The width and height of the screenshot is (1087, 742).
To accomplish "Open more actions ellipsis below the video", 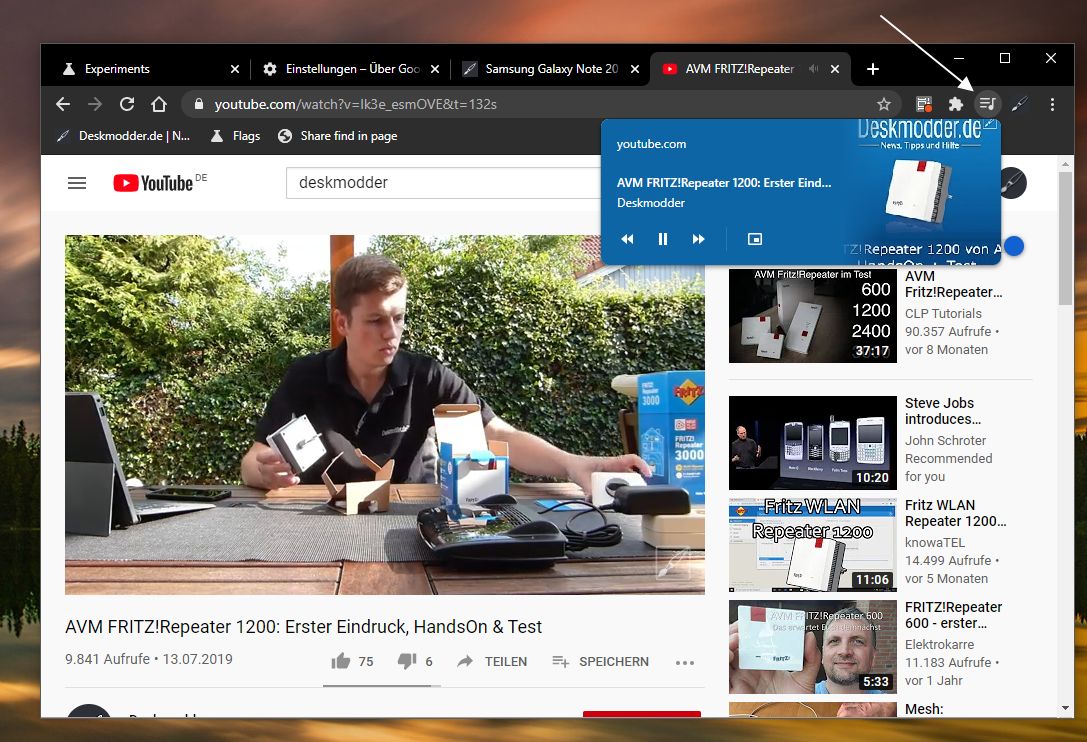I will (x=685, y=662).
